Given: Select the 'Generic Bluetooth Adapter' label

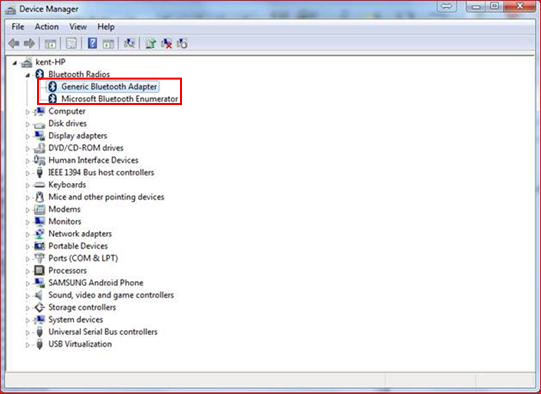Looking at the screenshot, I should 109,86.
